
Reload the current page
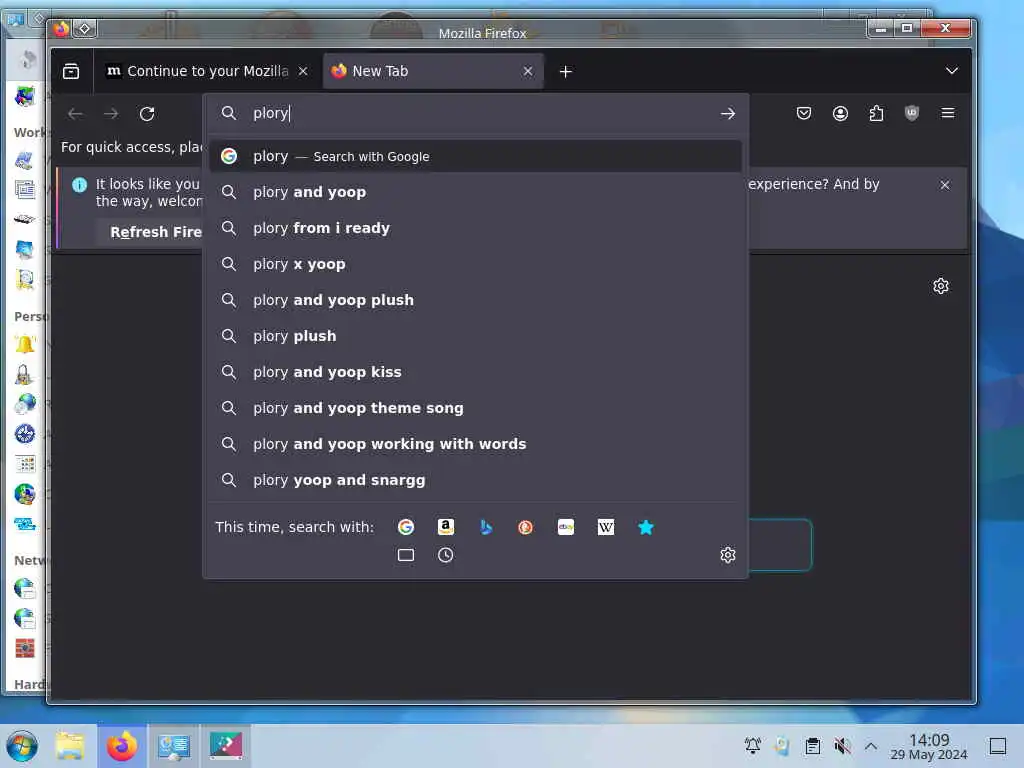pos(147,114)
